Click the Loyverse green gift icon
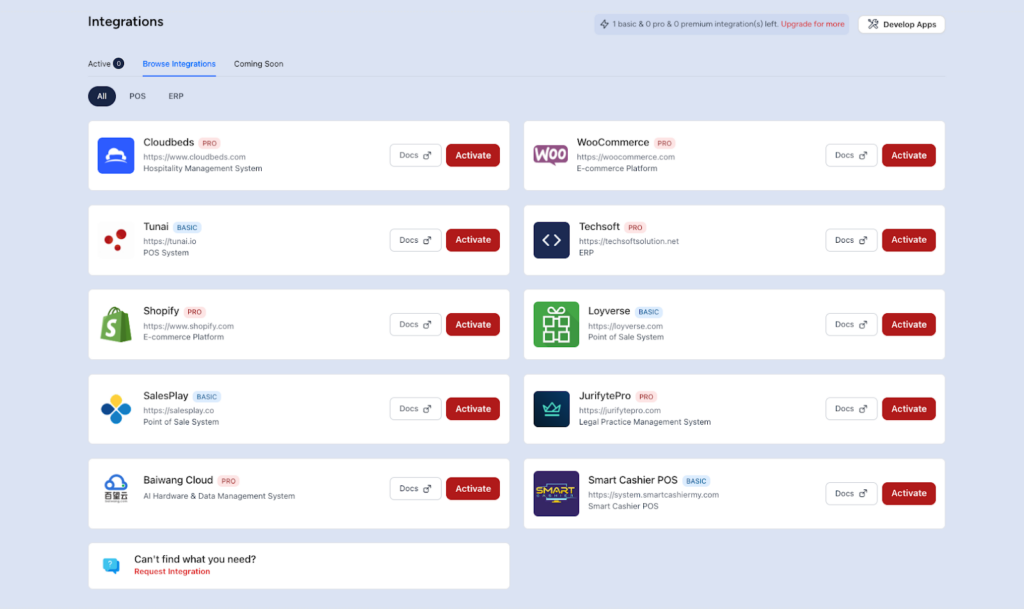This screenshot has height=609, width=1024. click(x=556, y=324)
